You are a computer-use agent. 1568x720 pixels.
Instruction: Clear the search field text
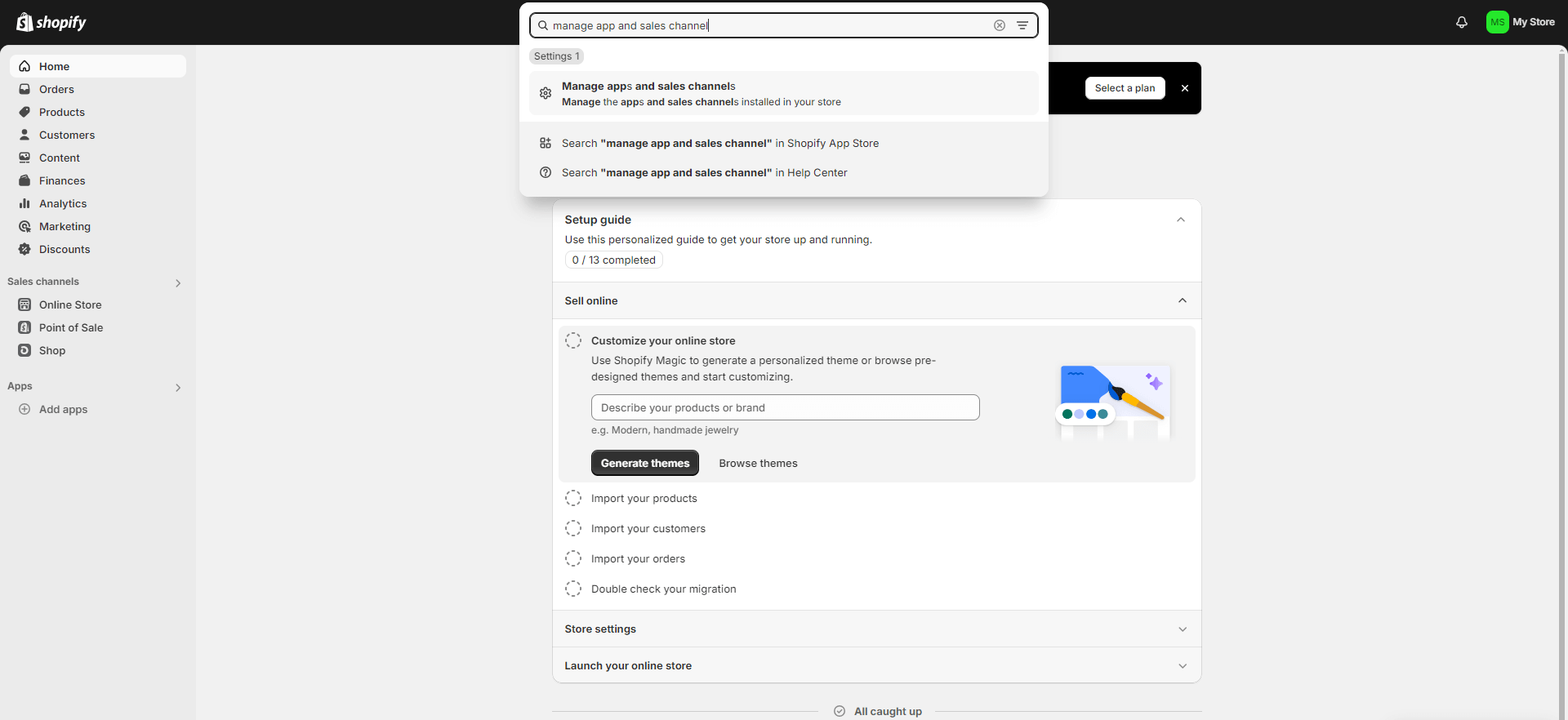pyautogui.click(x=1000, y=25)
